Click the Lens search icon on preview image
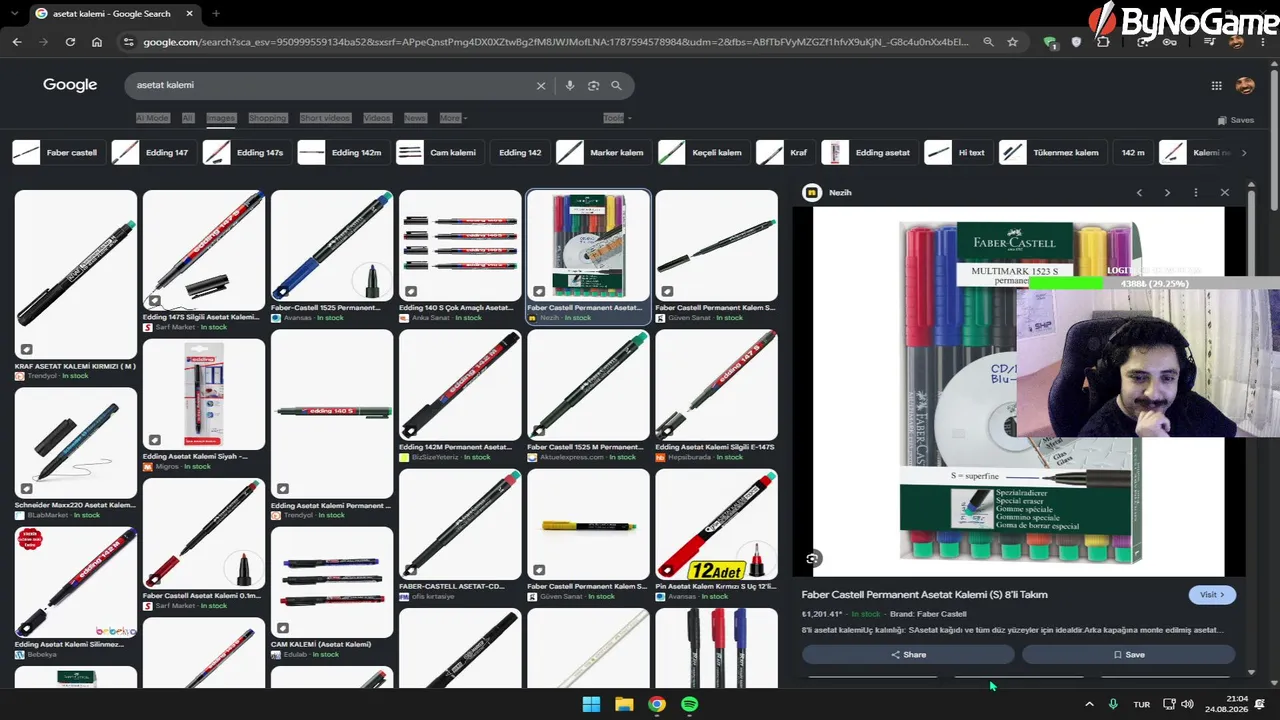Screen dimensions: 1280x720 tap(813, 559)
